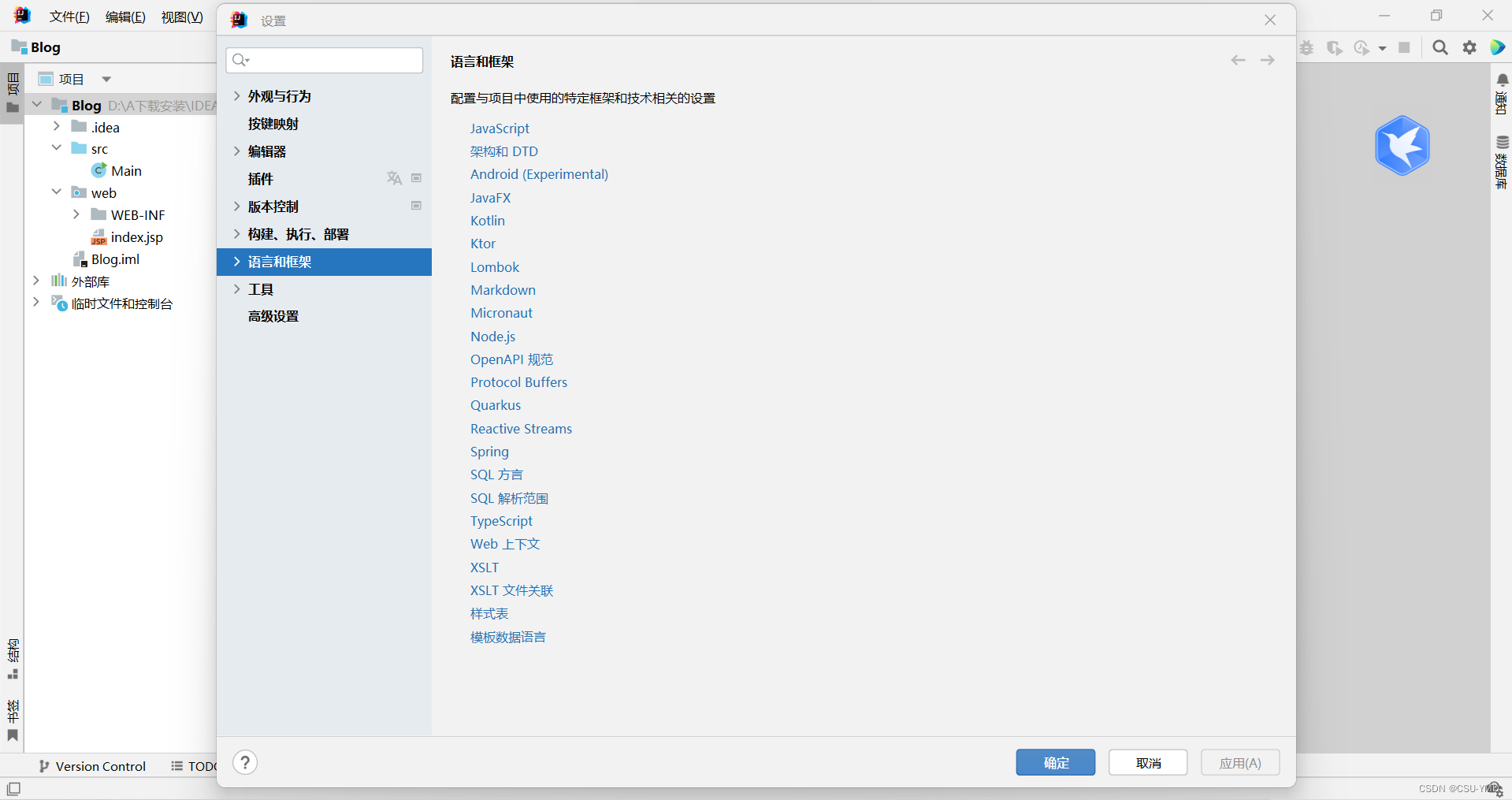The width and height of the screenshot is (1512, 800).
Task: Open the 编辑(E) menu
Action: (x=125, y=17)
